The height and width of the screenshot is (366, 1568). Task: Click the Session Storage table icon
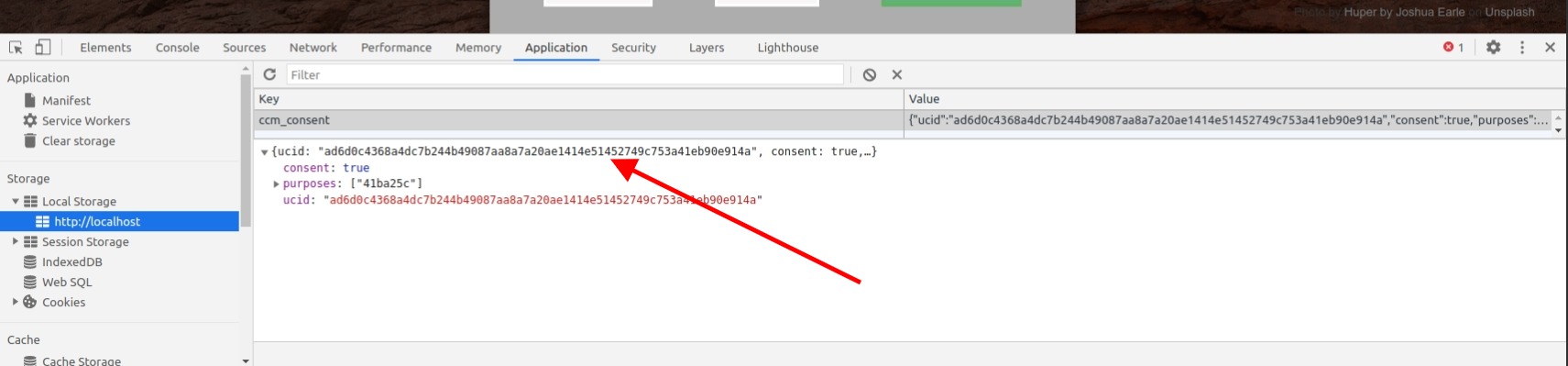[30, 241]
